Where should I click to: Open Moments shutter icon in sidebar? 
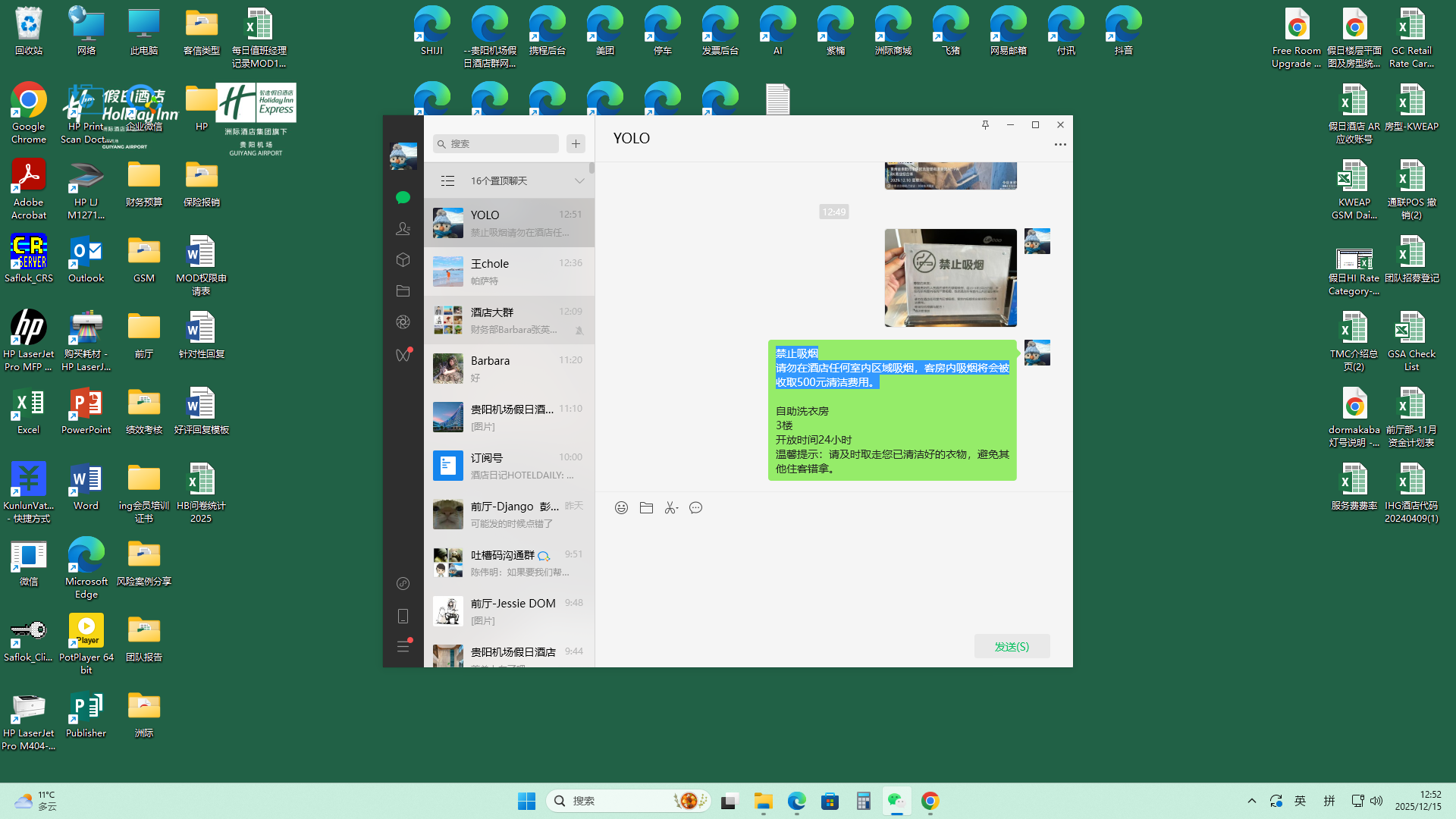(x=403, y=322)
